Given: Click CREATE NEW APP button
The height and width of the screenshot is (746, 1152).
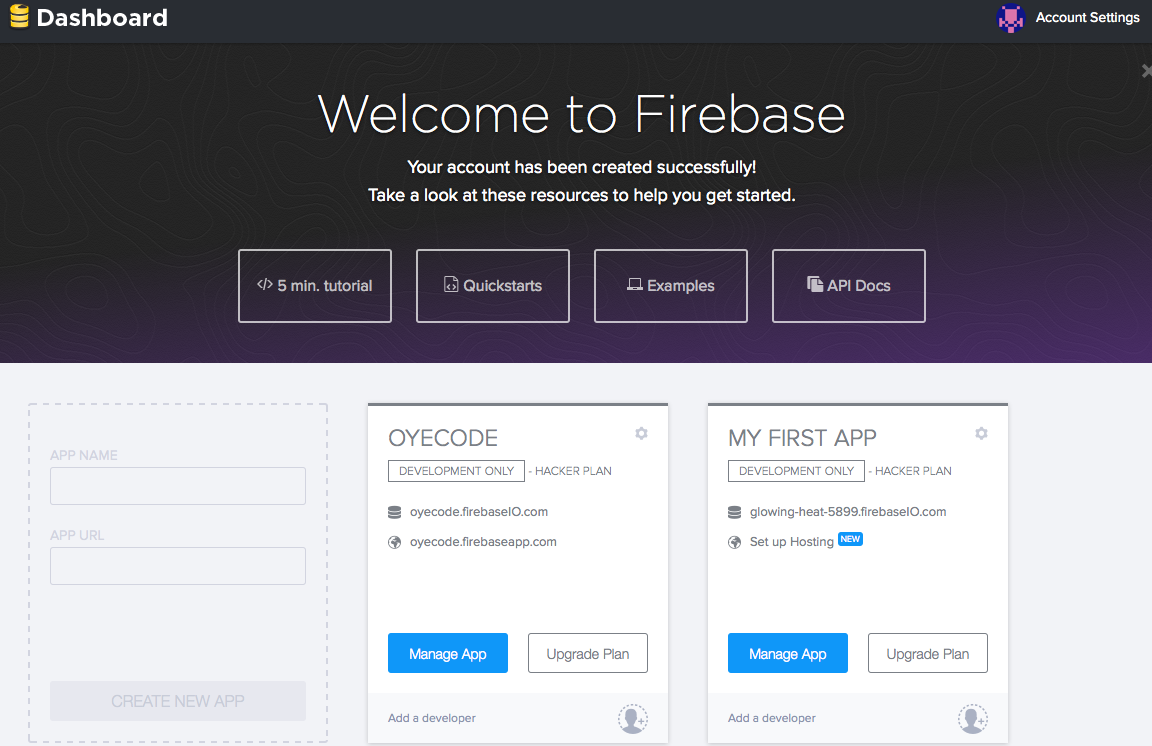Looking at the screenshot, I should click(x=178, y=701).
